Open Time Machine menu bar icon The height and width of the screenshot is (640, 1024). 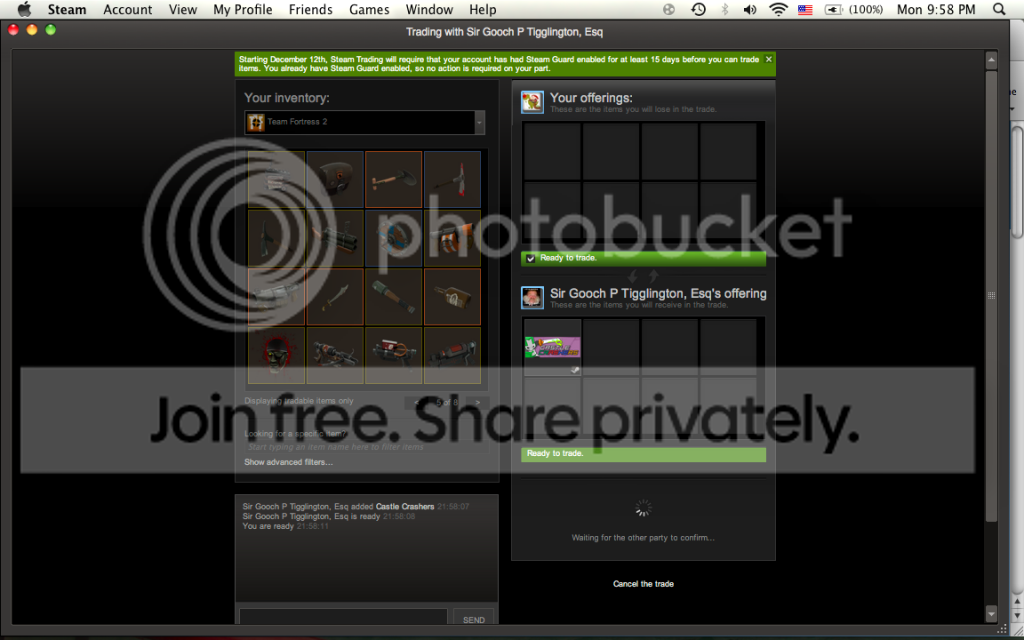point(698,9)
